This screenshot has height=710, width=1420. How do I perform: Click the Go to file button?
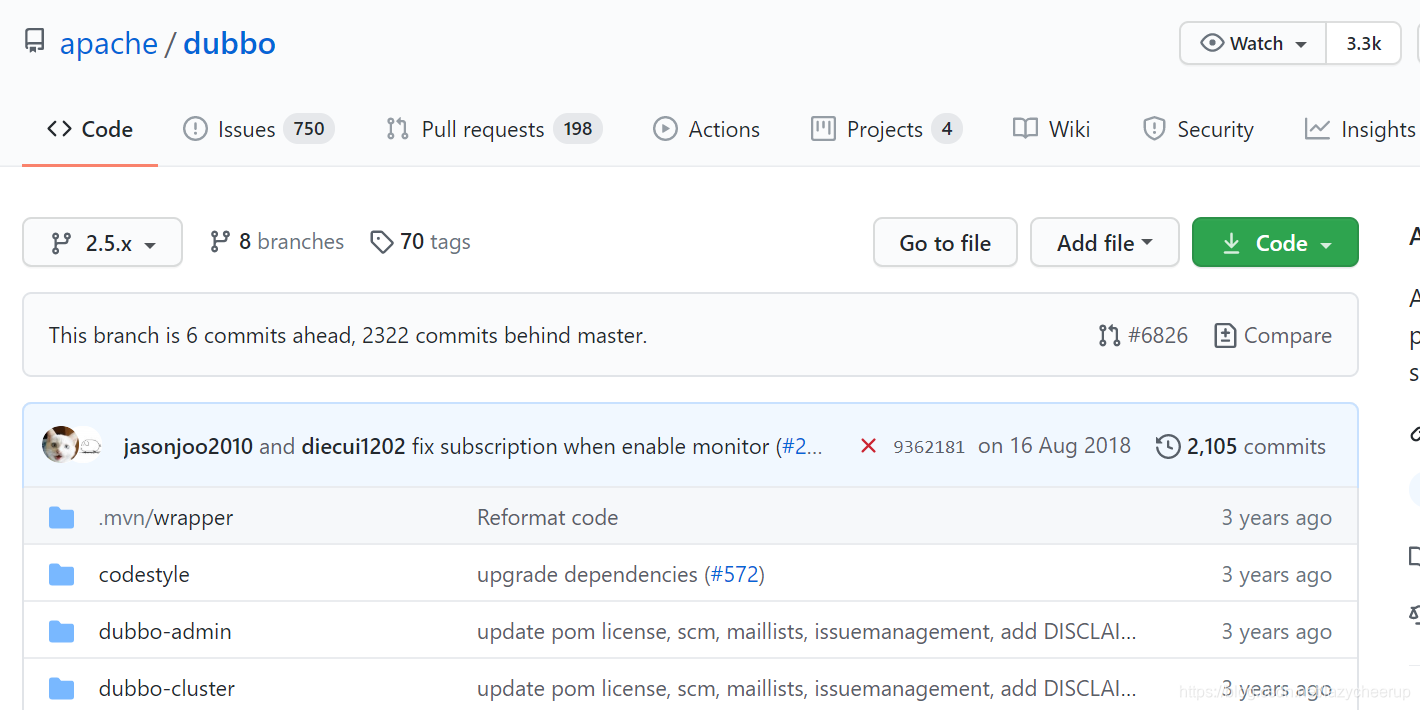(945, 242)
